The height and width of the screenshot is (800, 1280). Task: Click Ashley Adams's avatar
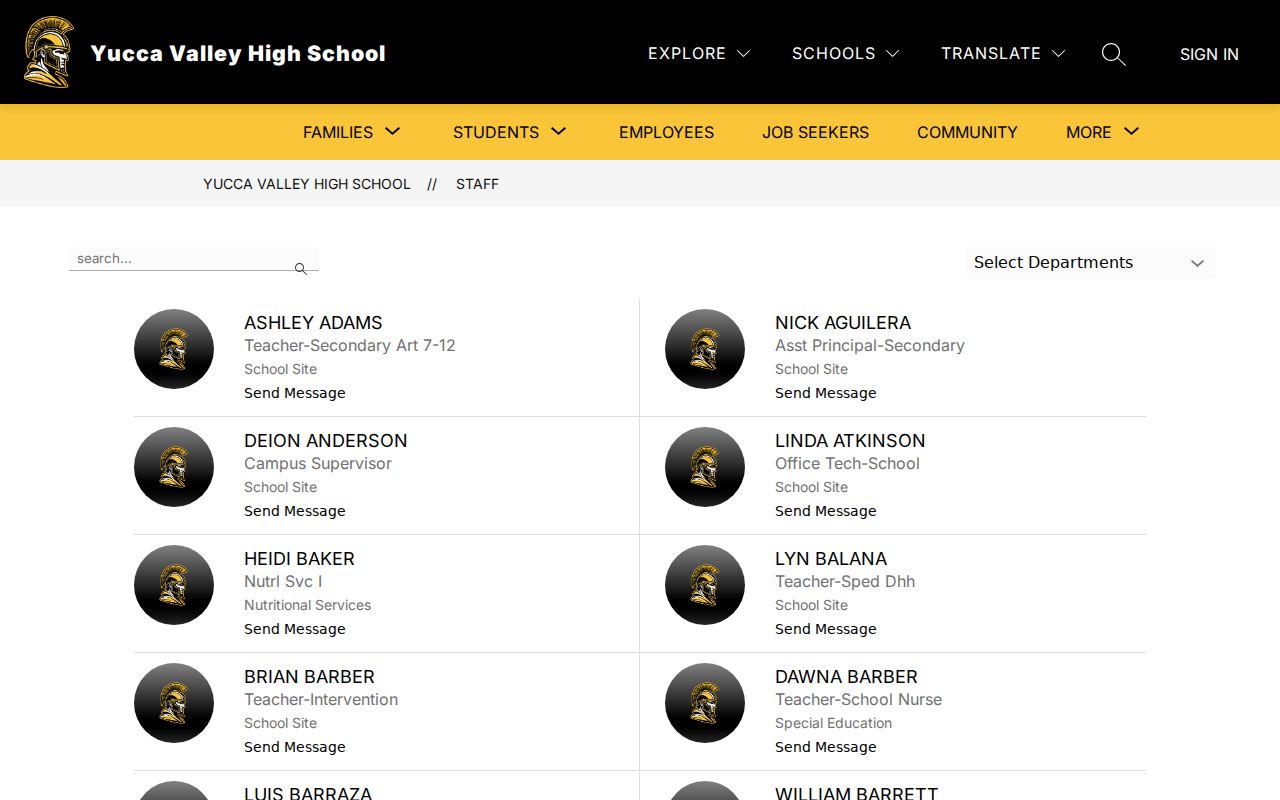[174, 349]
